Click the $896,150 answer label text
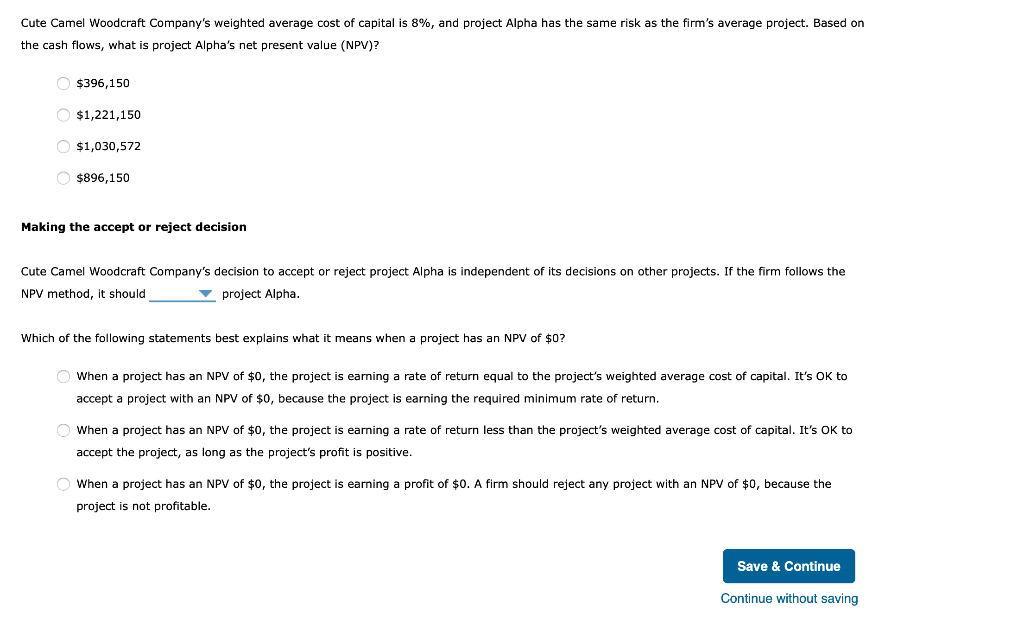 tap(102, 177)
